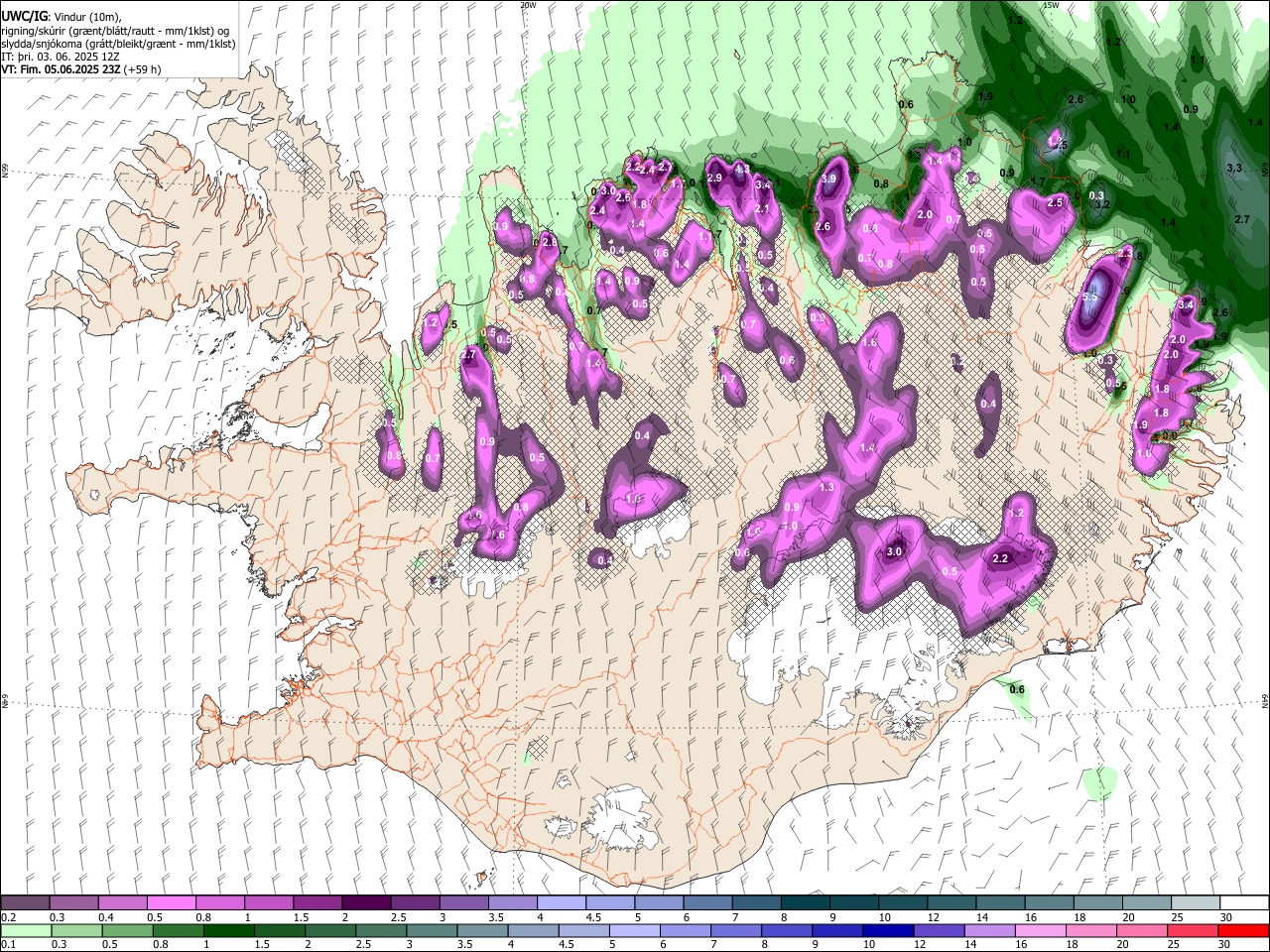
Task: Select the white upper legend swatch labelled 30
Action: (1244, 902)
